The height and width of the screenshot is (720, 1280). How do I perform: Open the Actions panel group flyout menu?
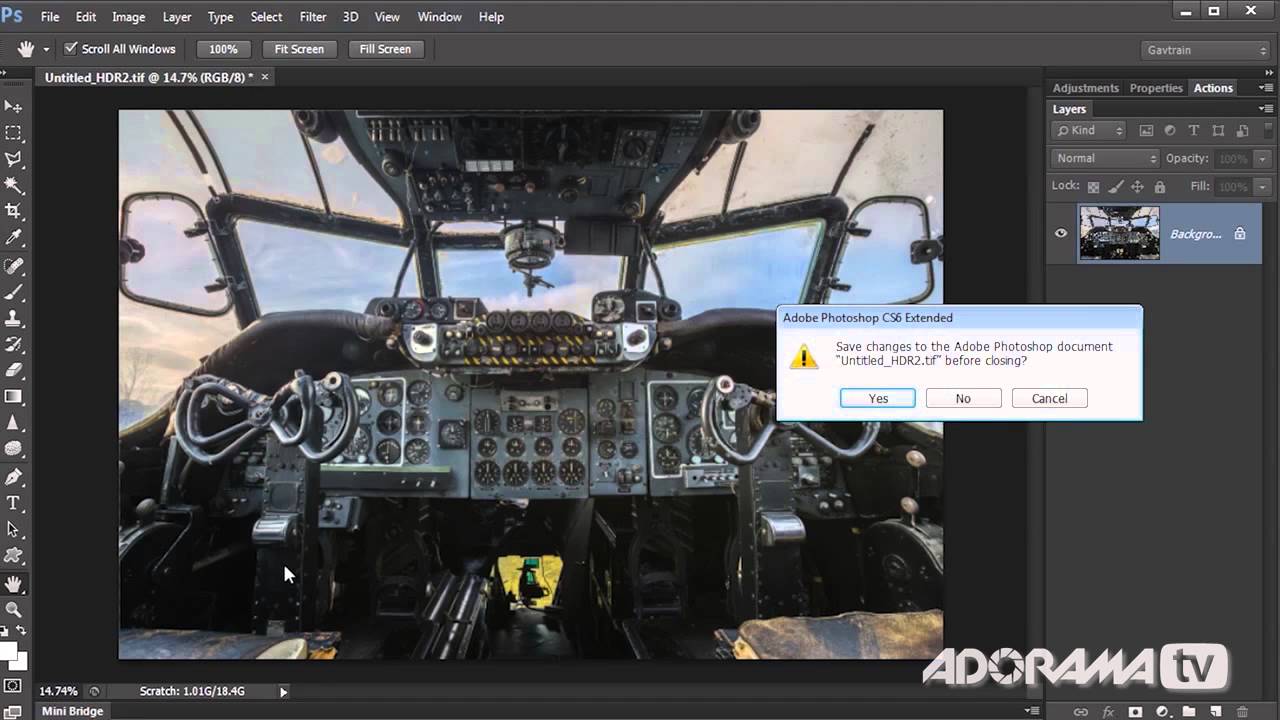click(1265, 88)
